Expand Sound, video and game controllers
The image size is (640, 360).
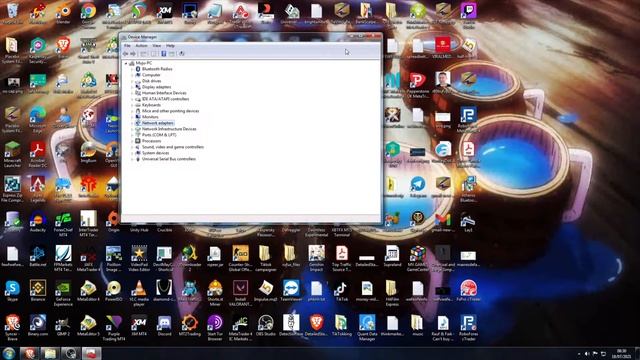132,147
